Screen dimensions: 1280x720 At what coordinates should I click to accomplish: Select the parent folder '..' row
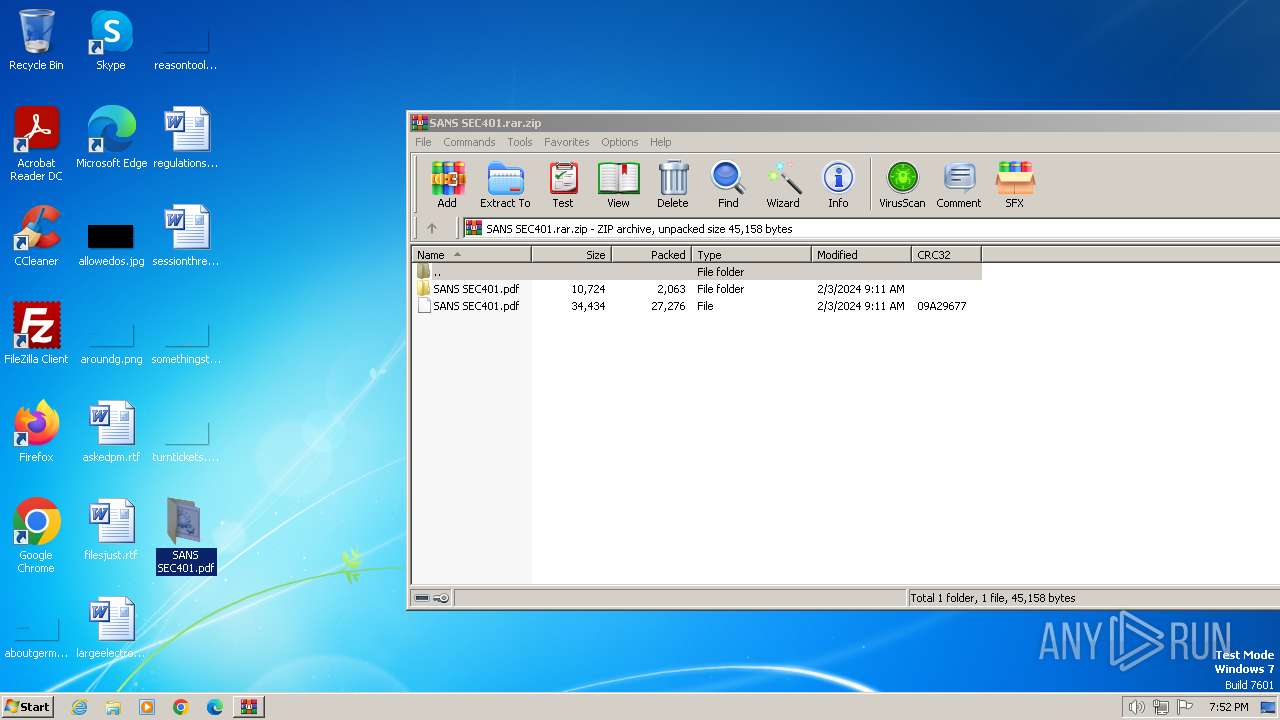coord(697,272)
